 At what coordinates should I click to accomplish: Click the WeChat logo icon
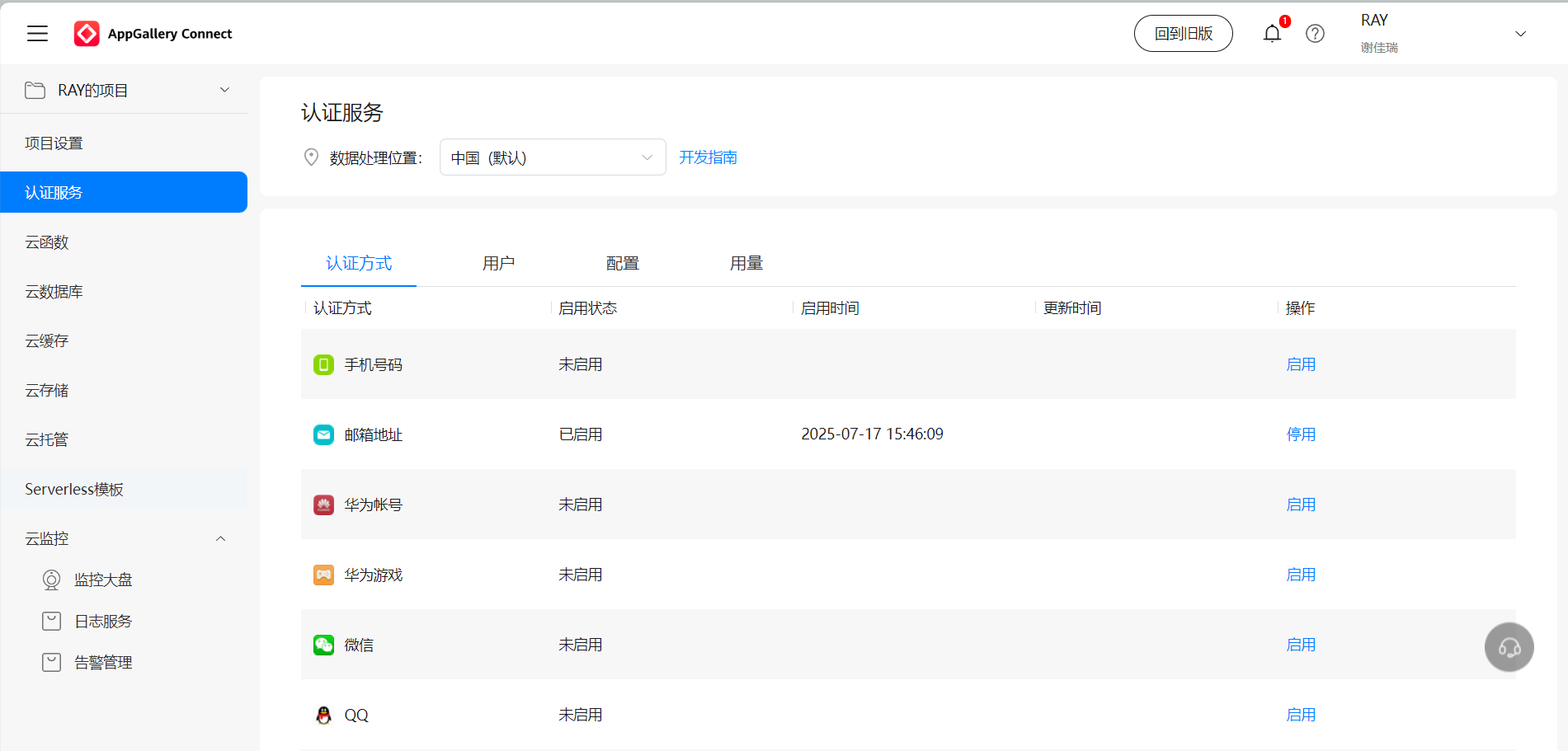coord(323,645)
